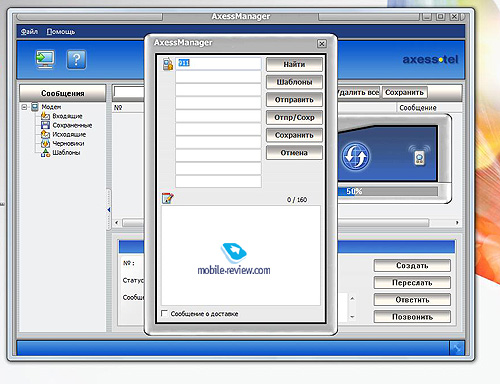Viewport: 500px width, 384px height.
Task: Click the message box scroll down arrow
Action: tap(352, 317)
